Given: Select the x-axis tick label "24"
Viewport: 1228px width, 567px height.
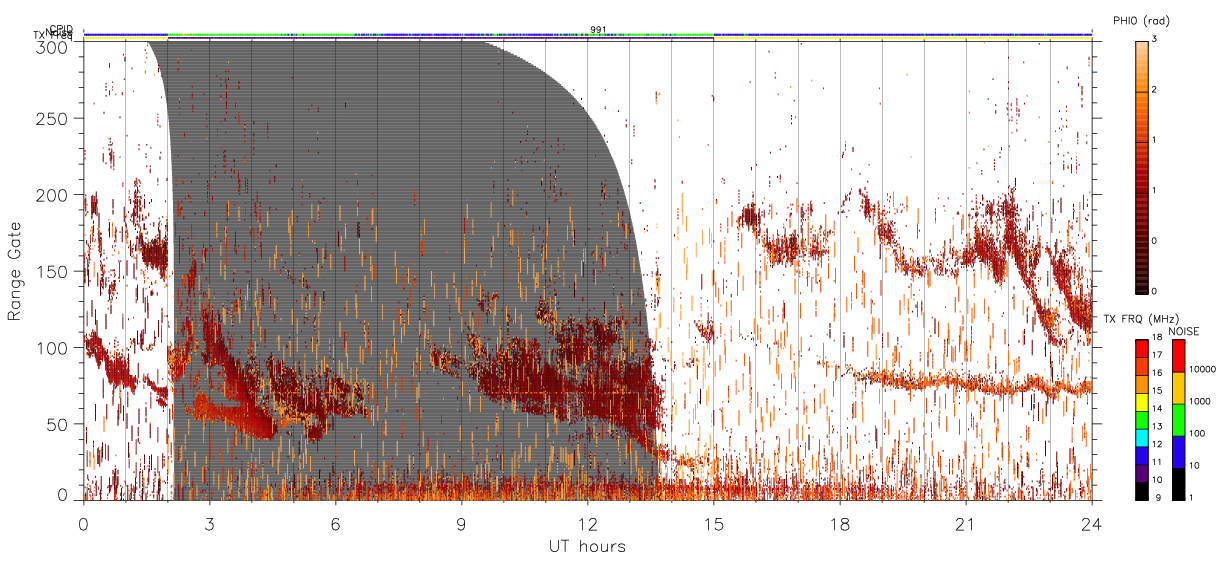Looking at the screenshot, I should click(1092, 525).
